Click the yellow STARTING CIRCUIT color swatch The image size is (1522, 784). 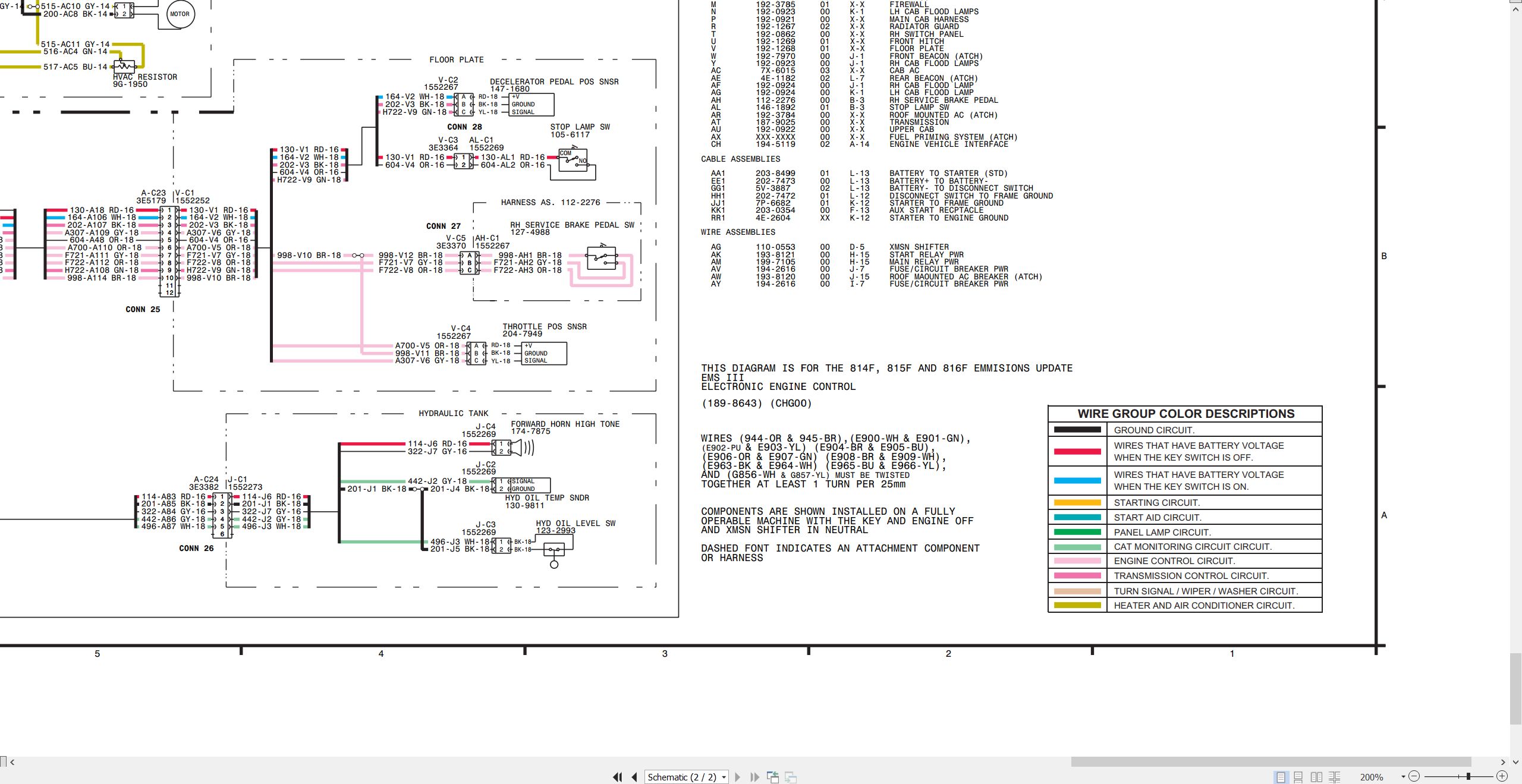(x=1077, y=502)
